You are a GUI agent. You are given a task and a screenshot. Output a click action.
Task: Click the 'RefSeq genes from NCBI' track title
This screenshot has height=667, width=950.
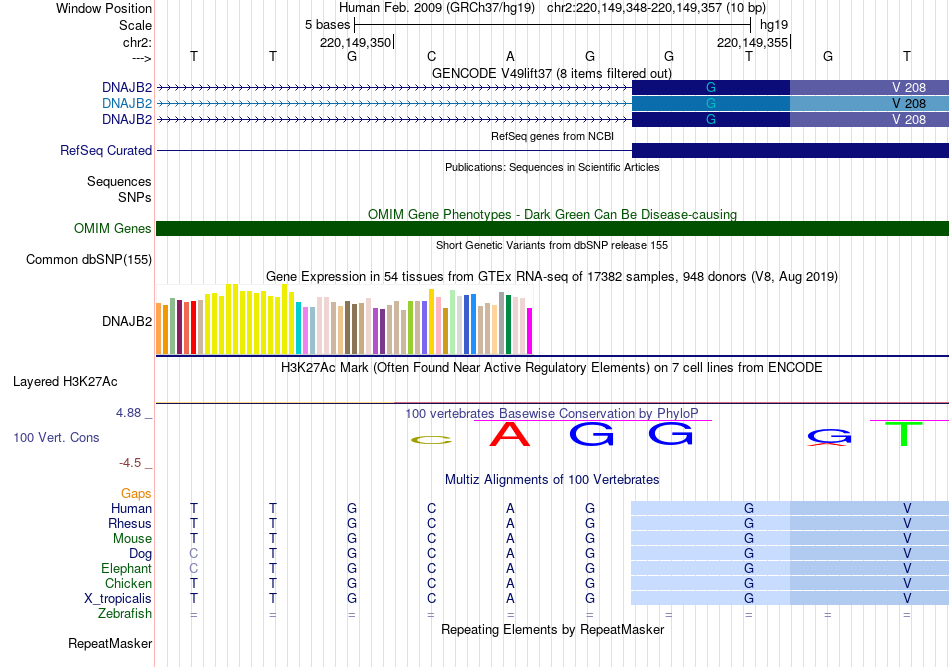pos(552,136)
